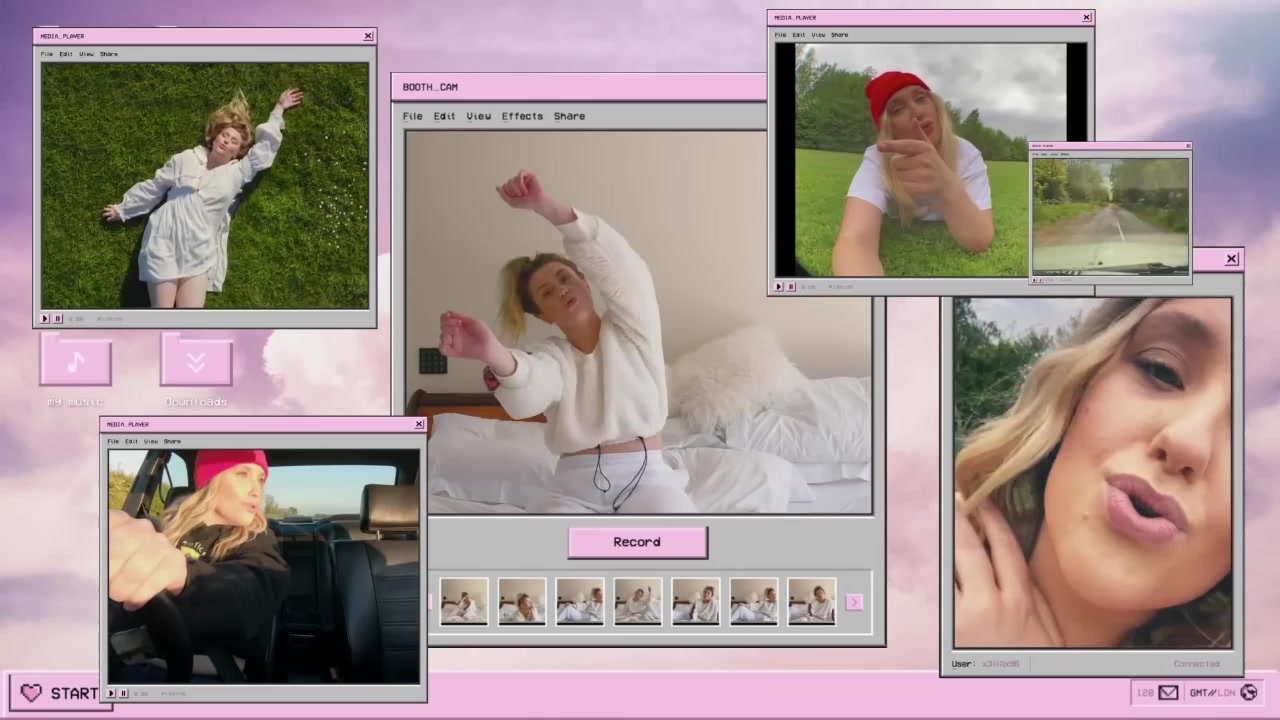Open File menu in BOOTH_CAM window
1280x720 pixels.
[x=412, y=116]
